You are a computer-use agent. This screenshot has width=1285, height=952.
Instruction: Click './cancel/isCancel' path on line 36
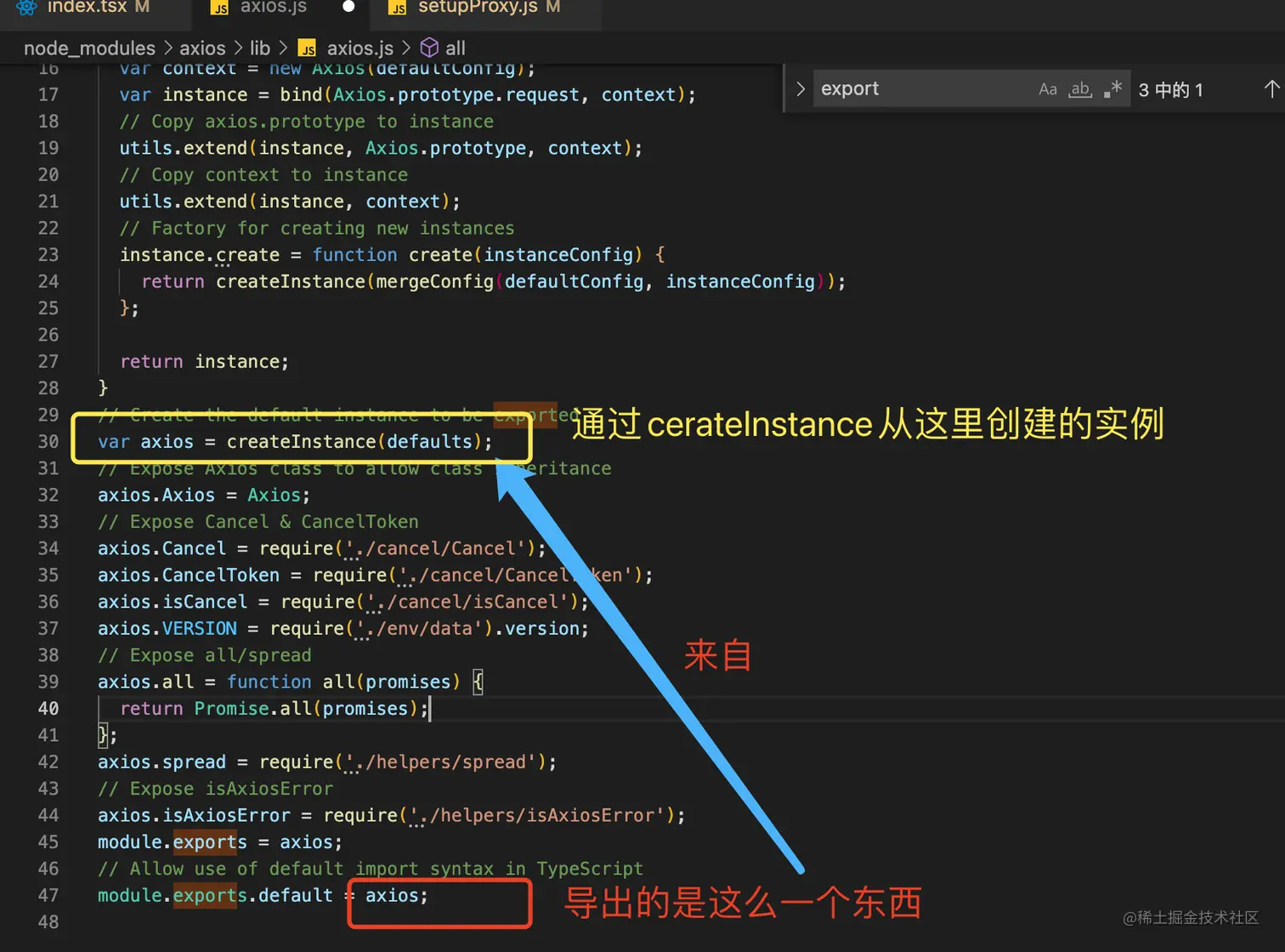(x=467, y=602)
